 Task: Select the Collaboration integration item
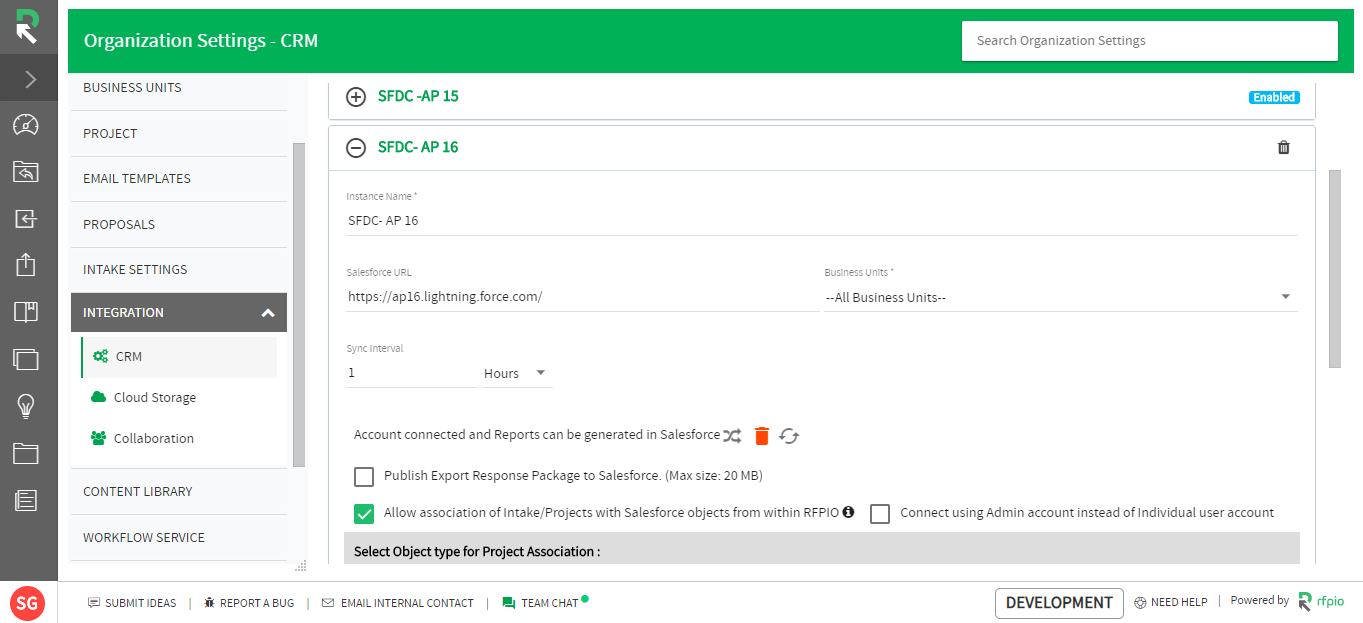tap(179, 439)
